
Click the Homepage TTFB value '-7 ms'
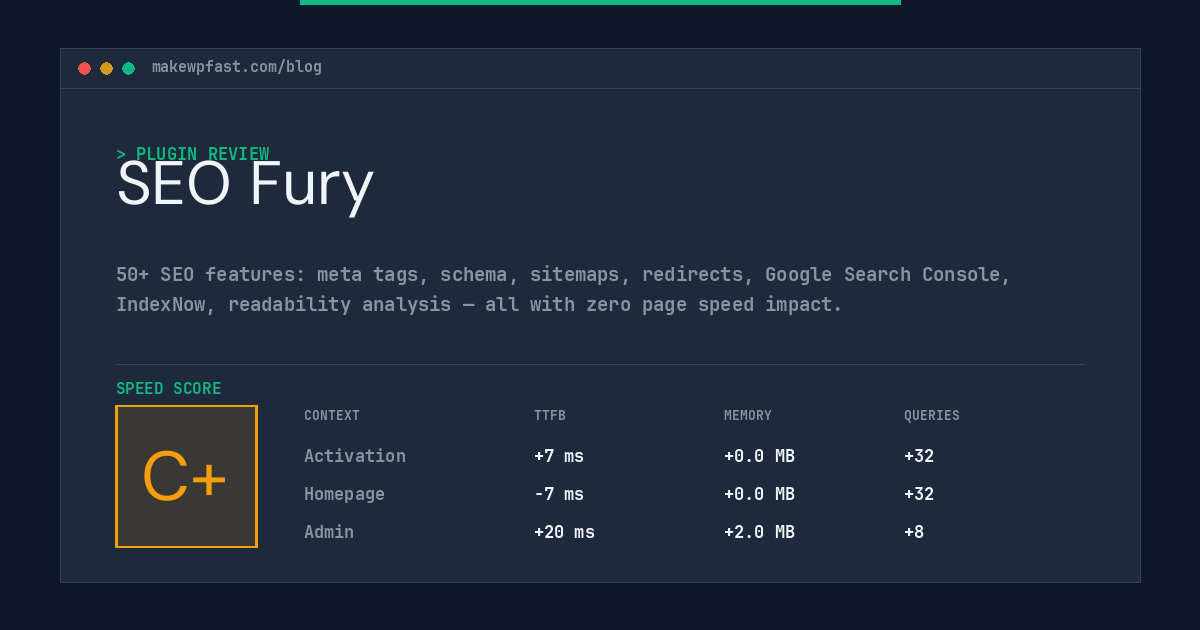(559, 494)
